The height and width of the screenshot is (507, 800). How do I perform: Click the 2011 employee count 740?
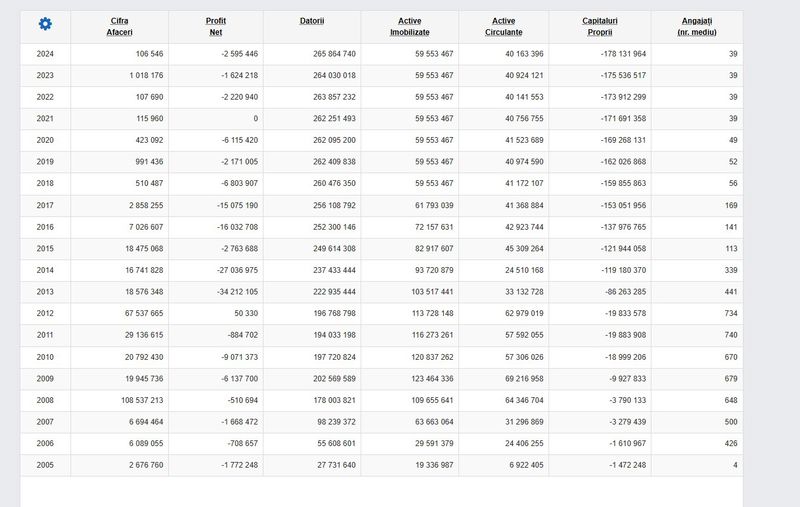[x=730, y=335]
